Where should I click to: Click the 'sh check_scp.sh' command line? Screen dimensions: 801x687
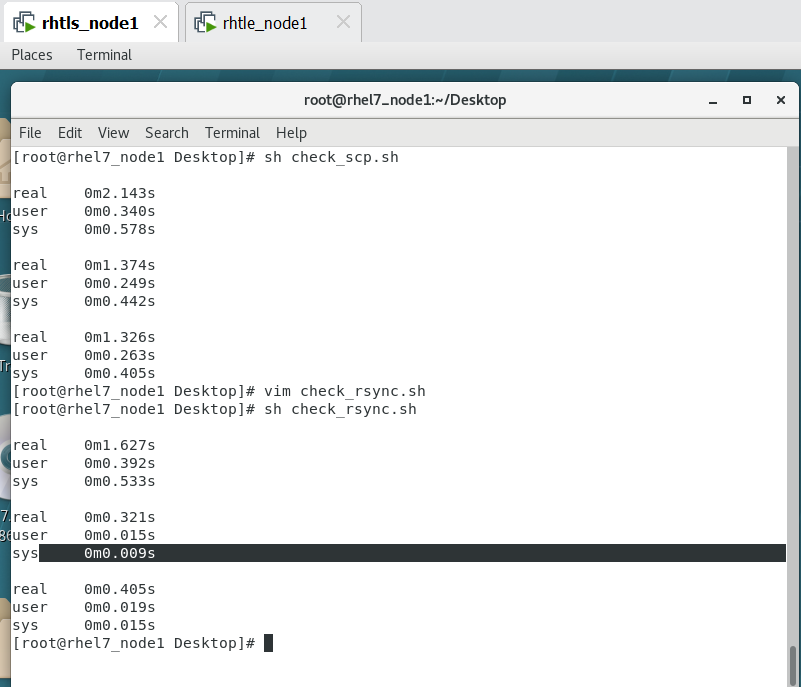click(x=331, y=157)
